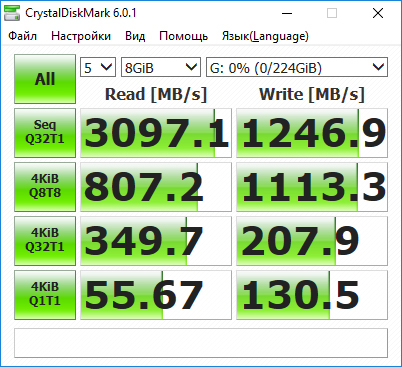This screenshot has height=367, width=402.
Task: Start the Seq Q32T1 test
Action: tap(45, 133)
